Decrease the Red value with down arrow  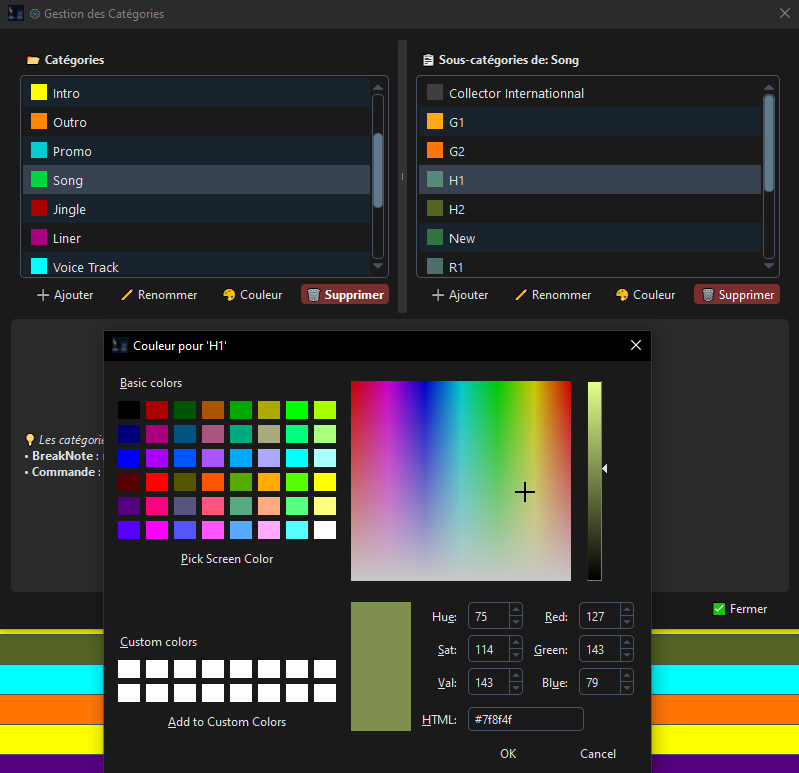(x=626, y=623)
